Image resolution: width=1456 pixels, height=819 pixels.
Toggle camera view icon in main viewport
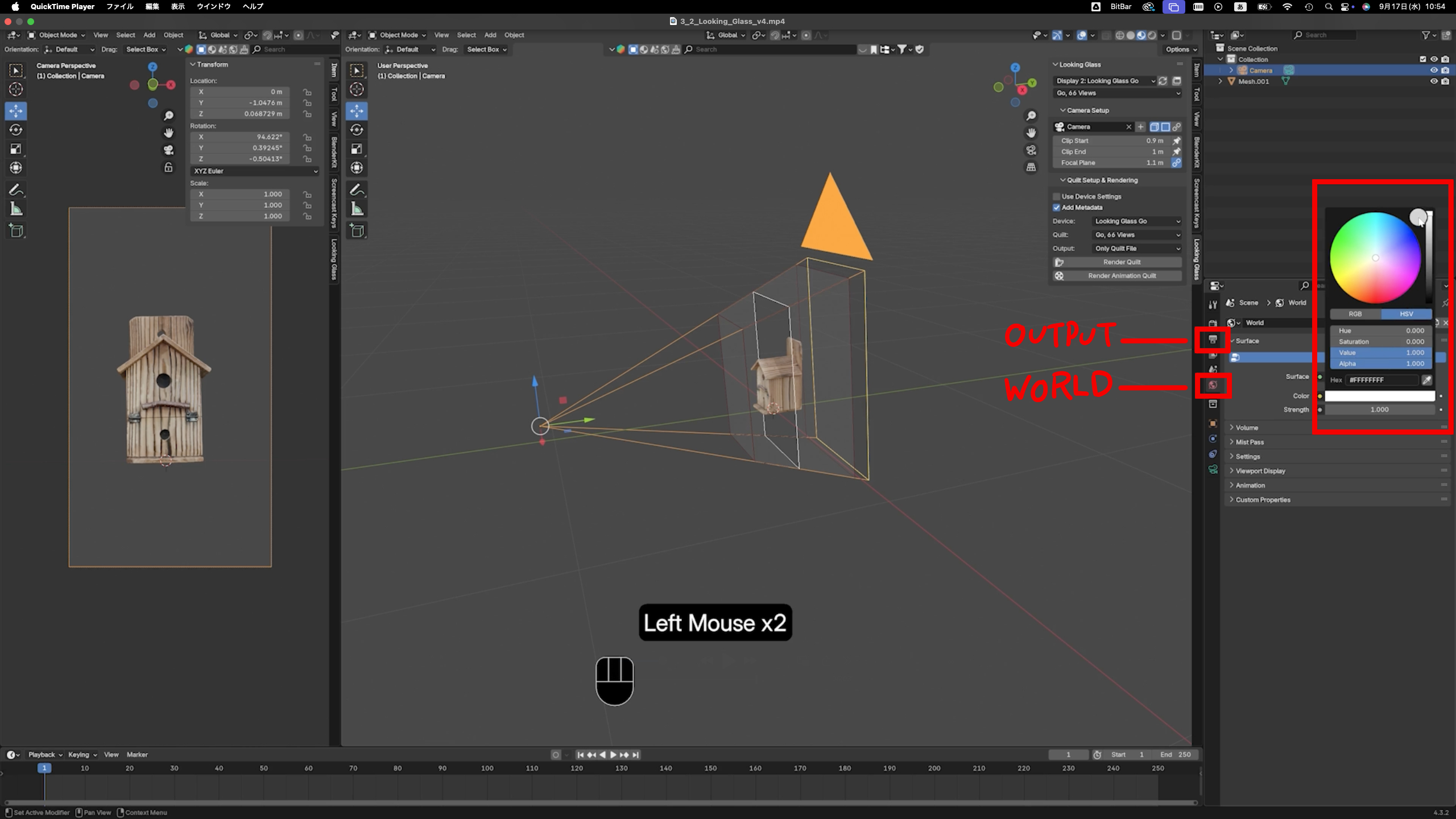coord(1031,150)
